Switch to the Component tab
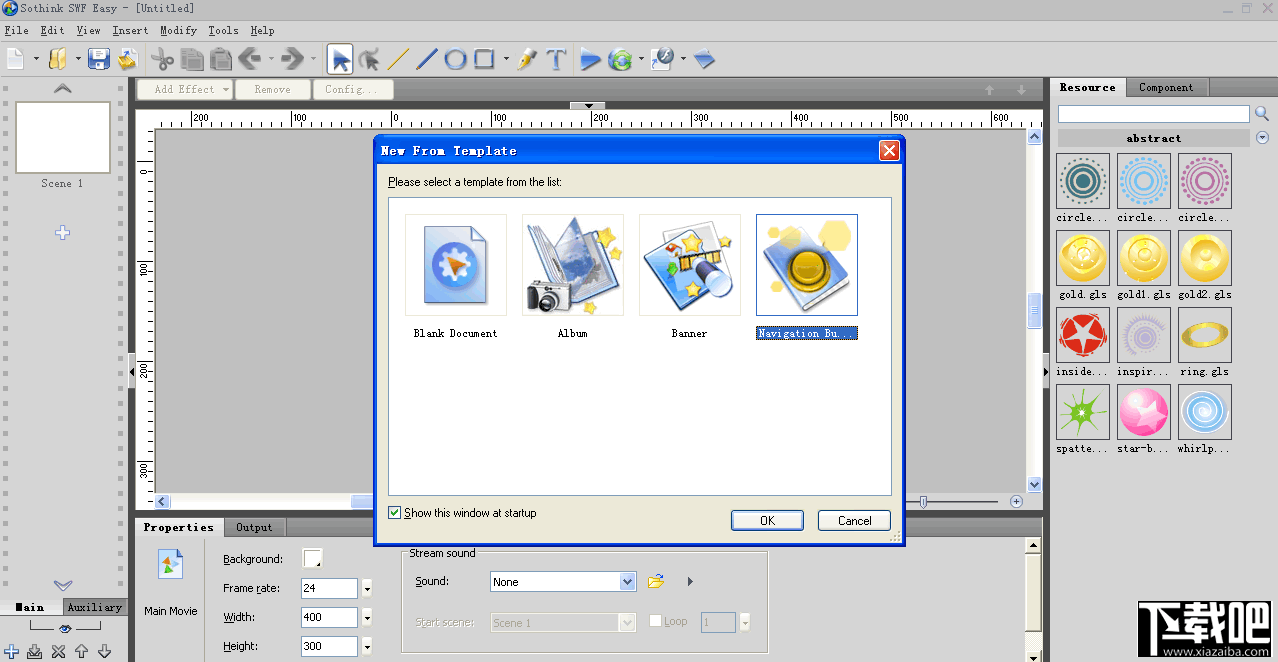Viewport: 1278px width, 662px height. [x=1166, y=87]
